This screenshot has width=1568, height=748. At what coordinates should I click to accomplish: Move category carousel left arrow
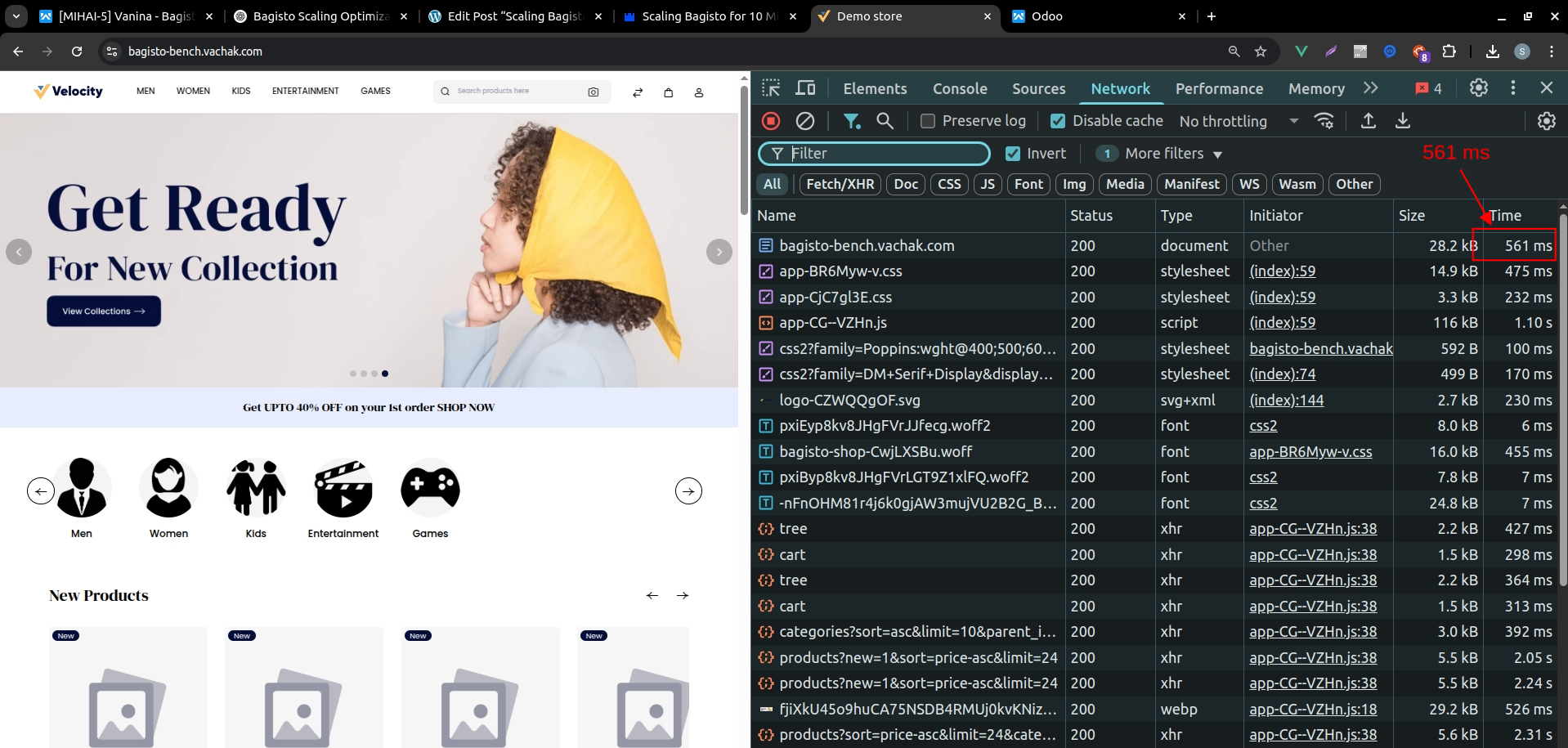click(x=41, y=491)
